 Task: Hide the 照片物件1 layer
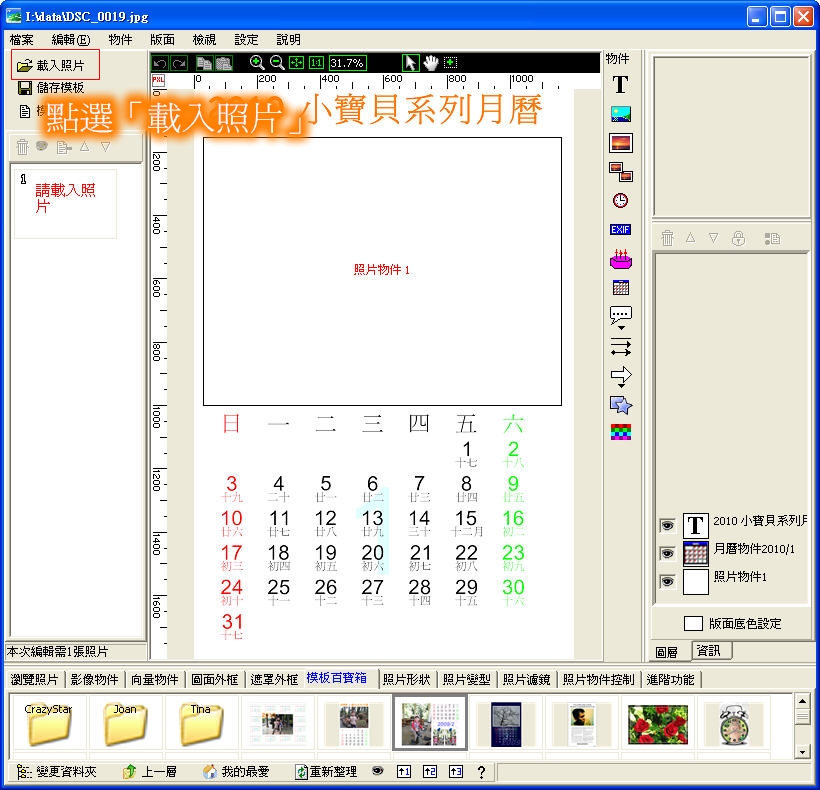667,581
